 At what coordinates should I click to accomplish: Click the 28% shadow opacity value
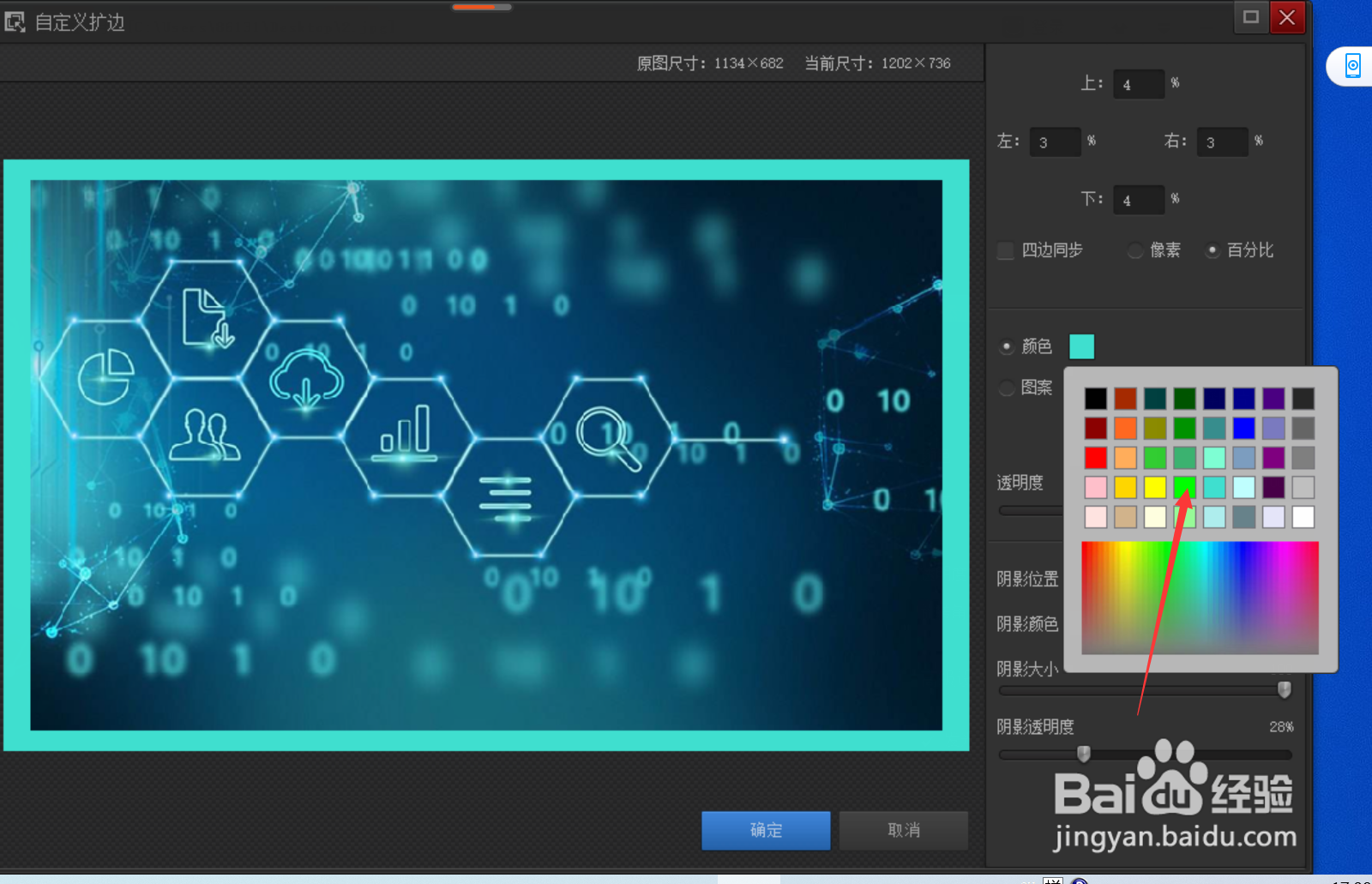[x=1281, y=727]
